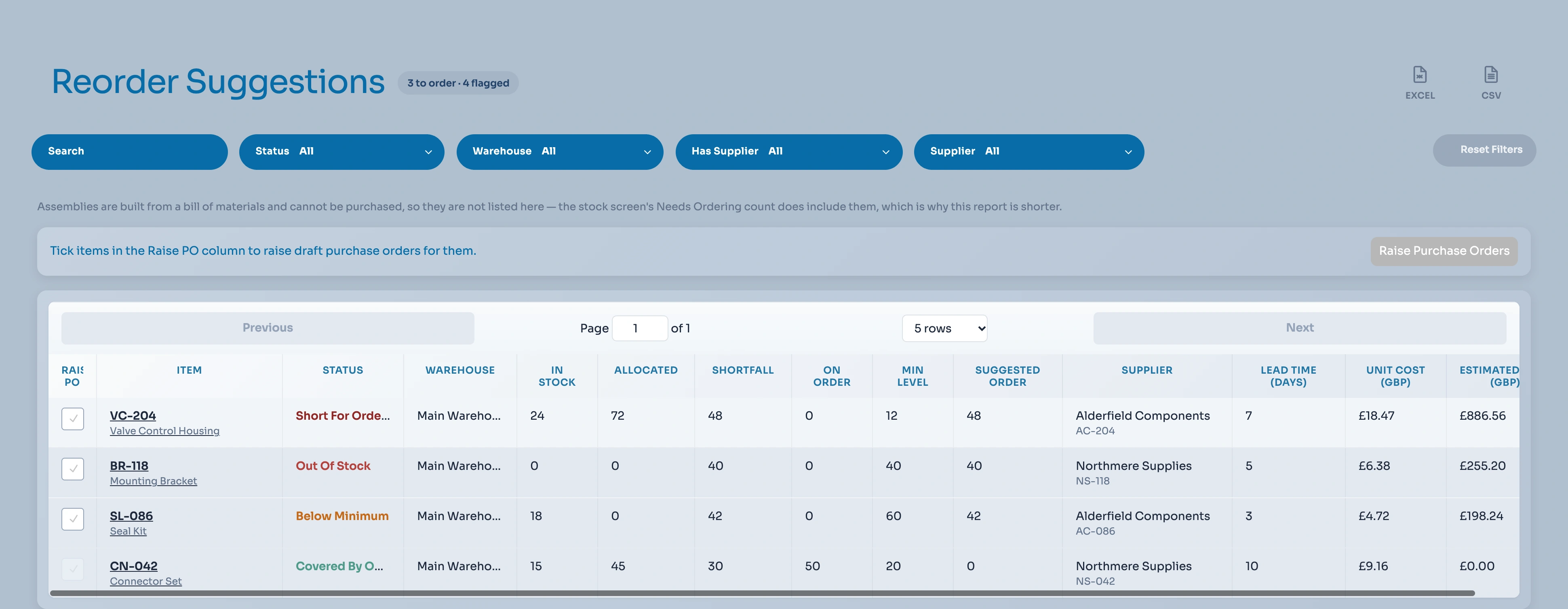Tick the Raise PO checkbox for VC-204
The image size is (1568, 609).
tap(72, 419)
